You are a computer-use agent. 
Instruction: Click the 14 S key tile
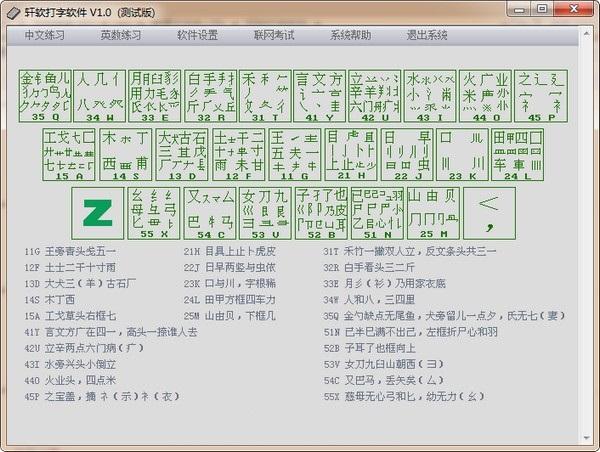tap(126, 155)
